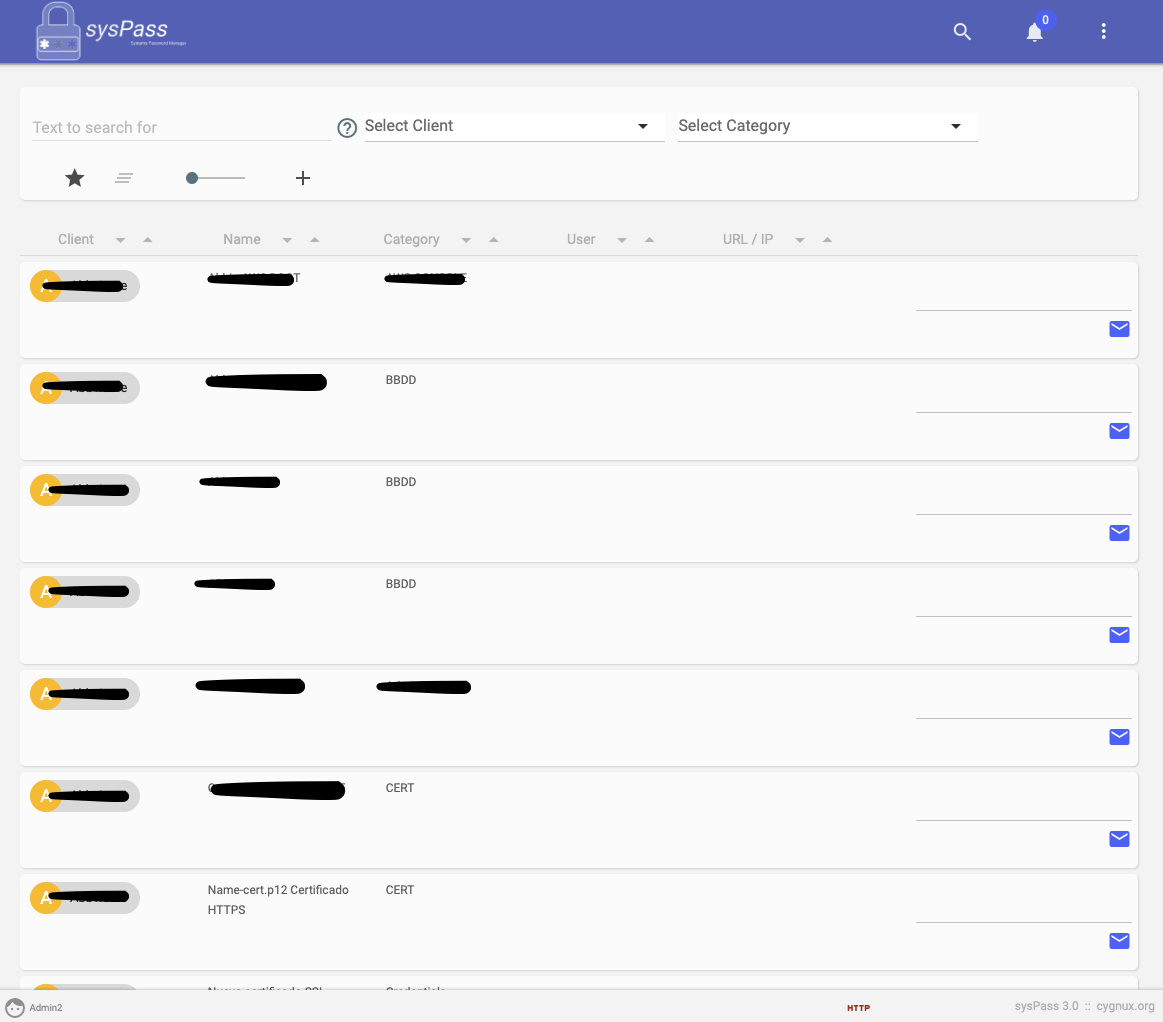Add a new account using the plus icon
The height and width of the screenshot is (1022, 1163).
pos(303,178)
